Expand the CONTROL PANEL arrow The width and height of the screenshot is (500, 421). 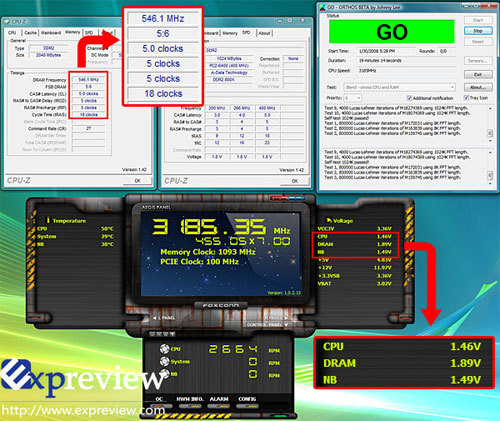pyautogui.click(x=286, y=325)
